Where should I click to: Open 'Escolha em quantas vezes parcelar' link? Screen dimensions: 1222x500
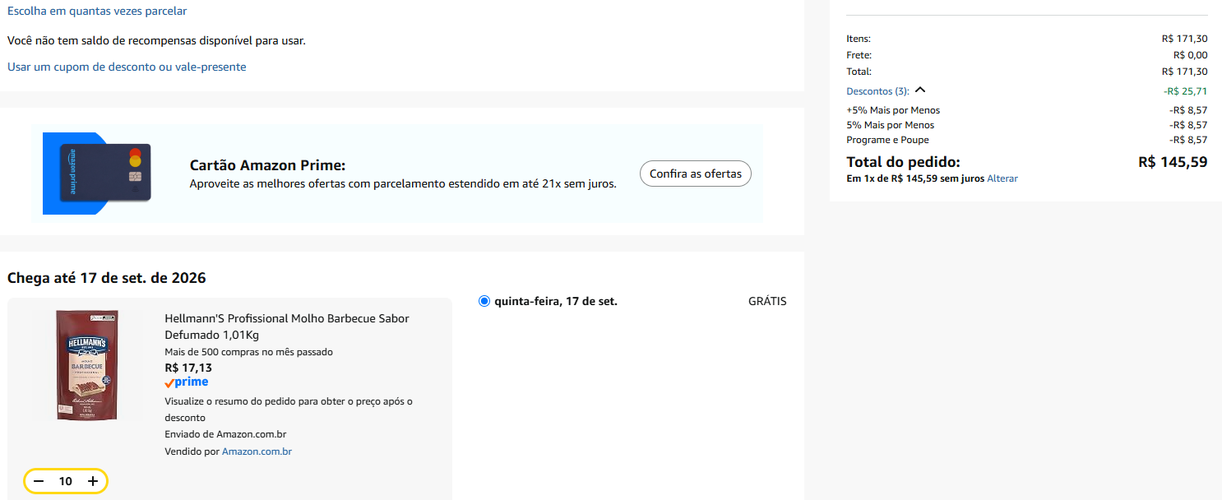tap(97, 11)
